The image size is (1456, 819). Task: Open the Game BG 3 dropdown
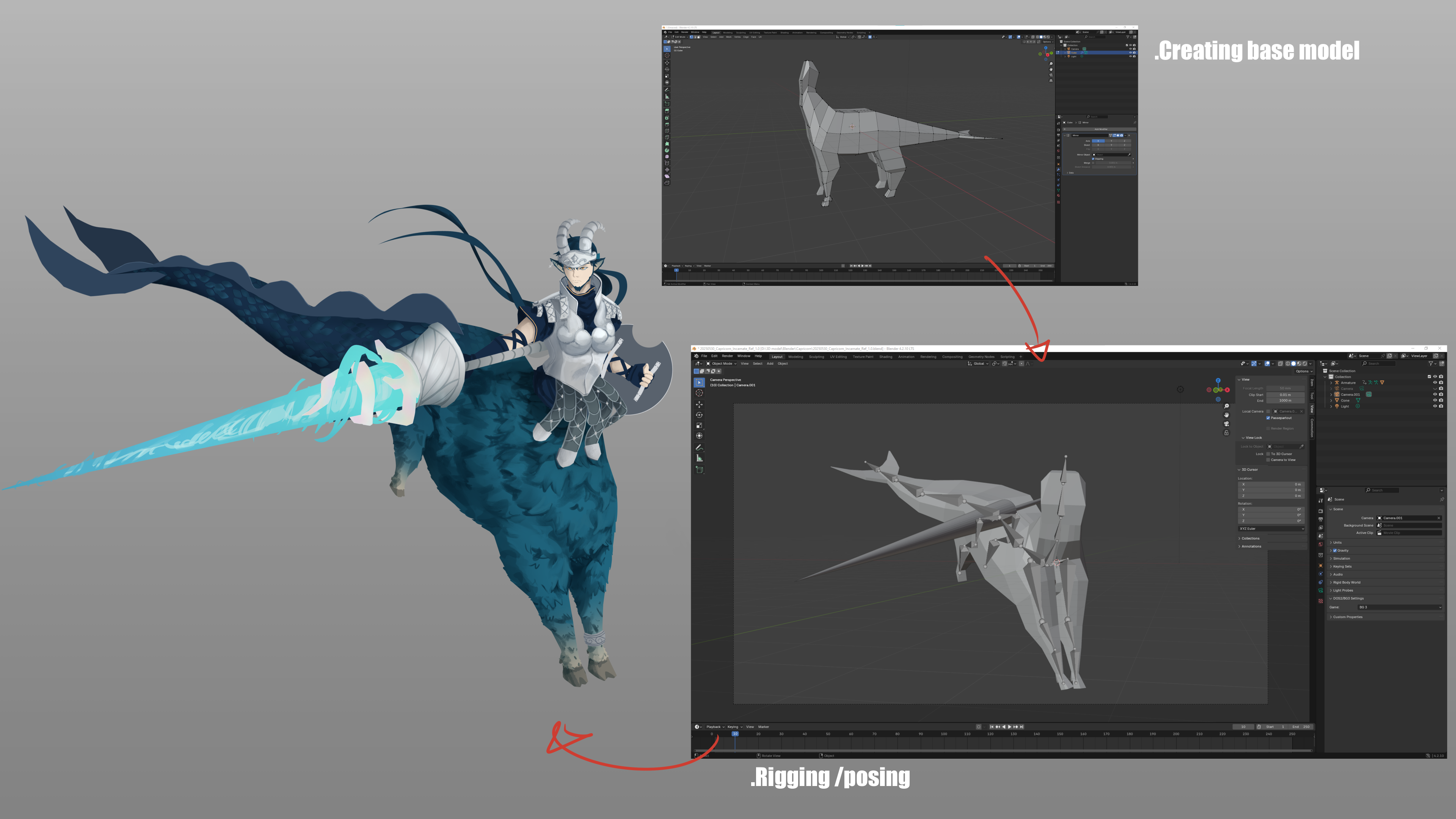1400,607
